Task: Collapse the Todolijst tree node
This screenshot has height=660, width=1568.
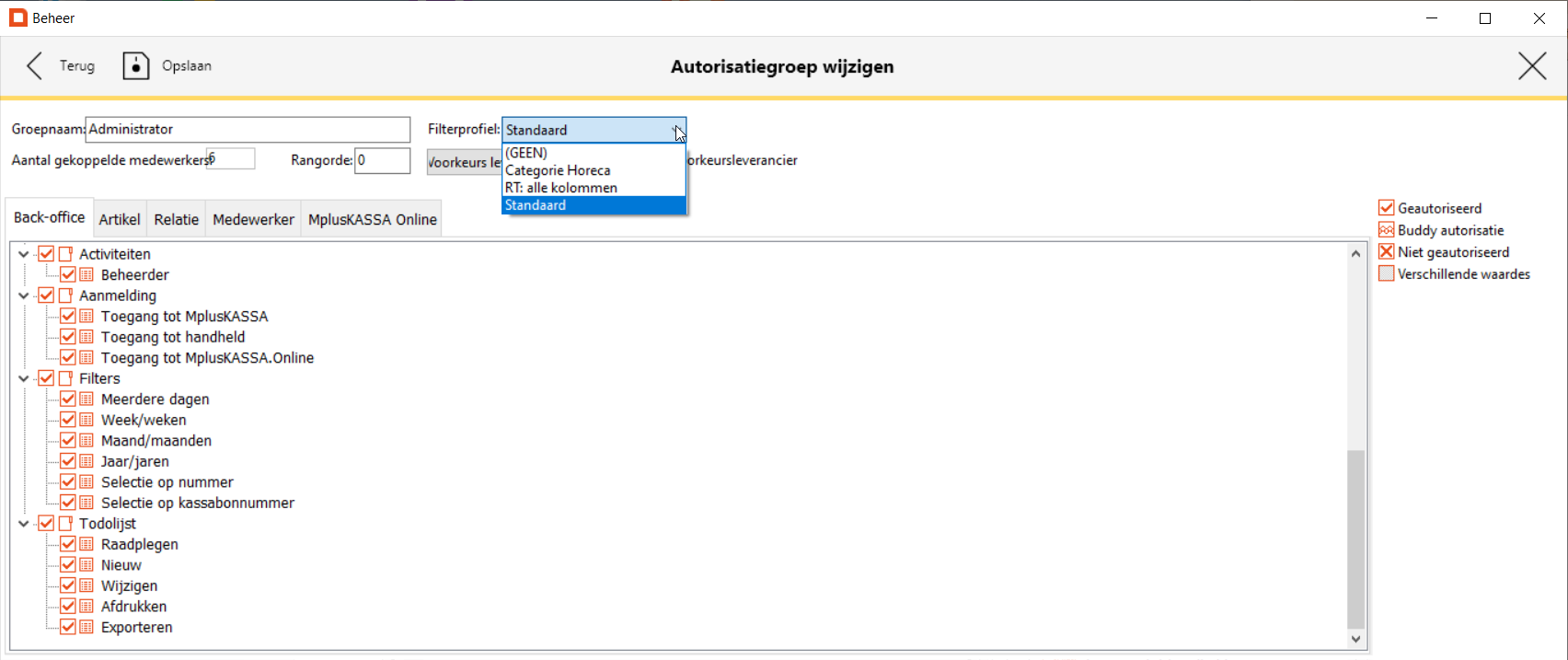Action: (24, 524)
